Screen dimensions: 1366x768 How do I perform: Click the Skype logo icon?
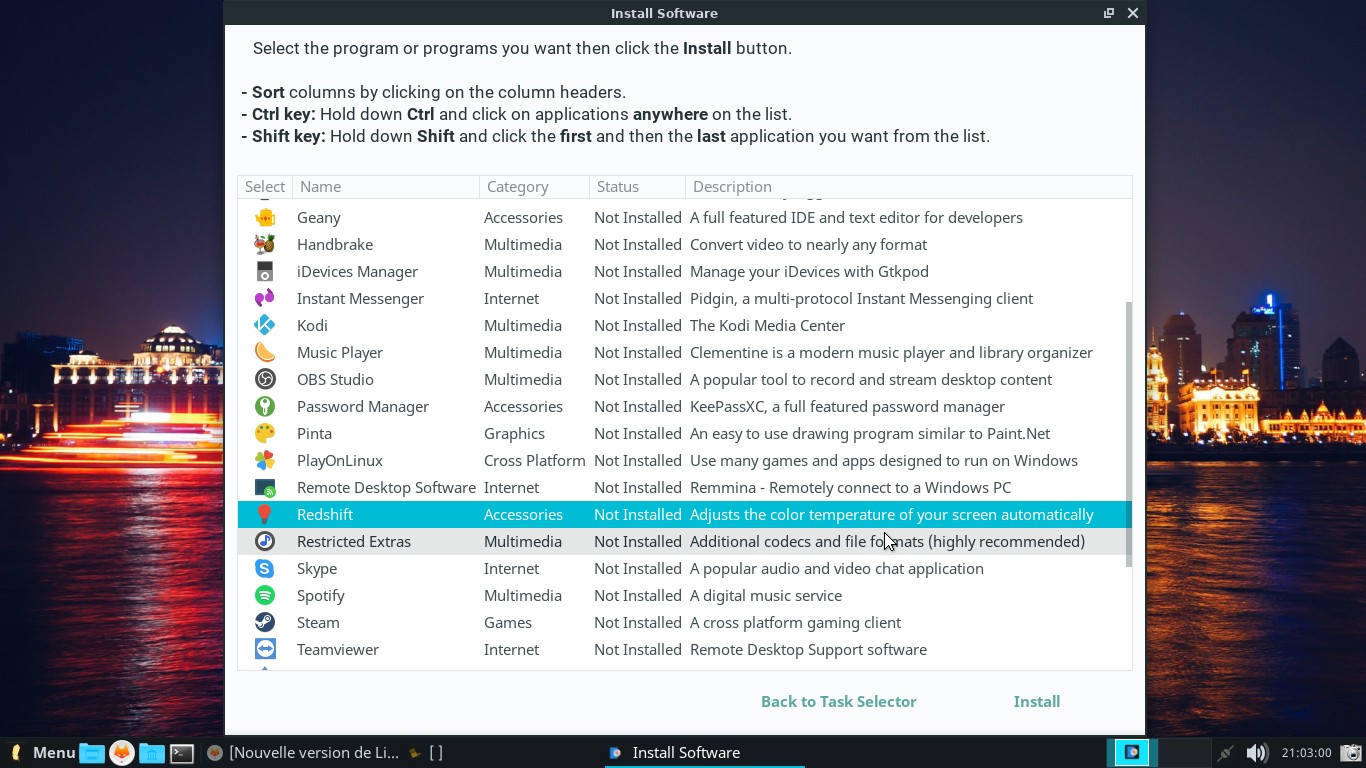coord(265,569)
